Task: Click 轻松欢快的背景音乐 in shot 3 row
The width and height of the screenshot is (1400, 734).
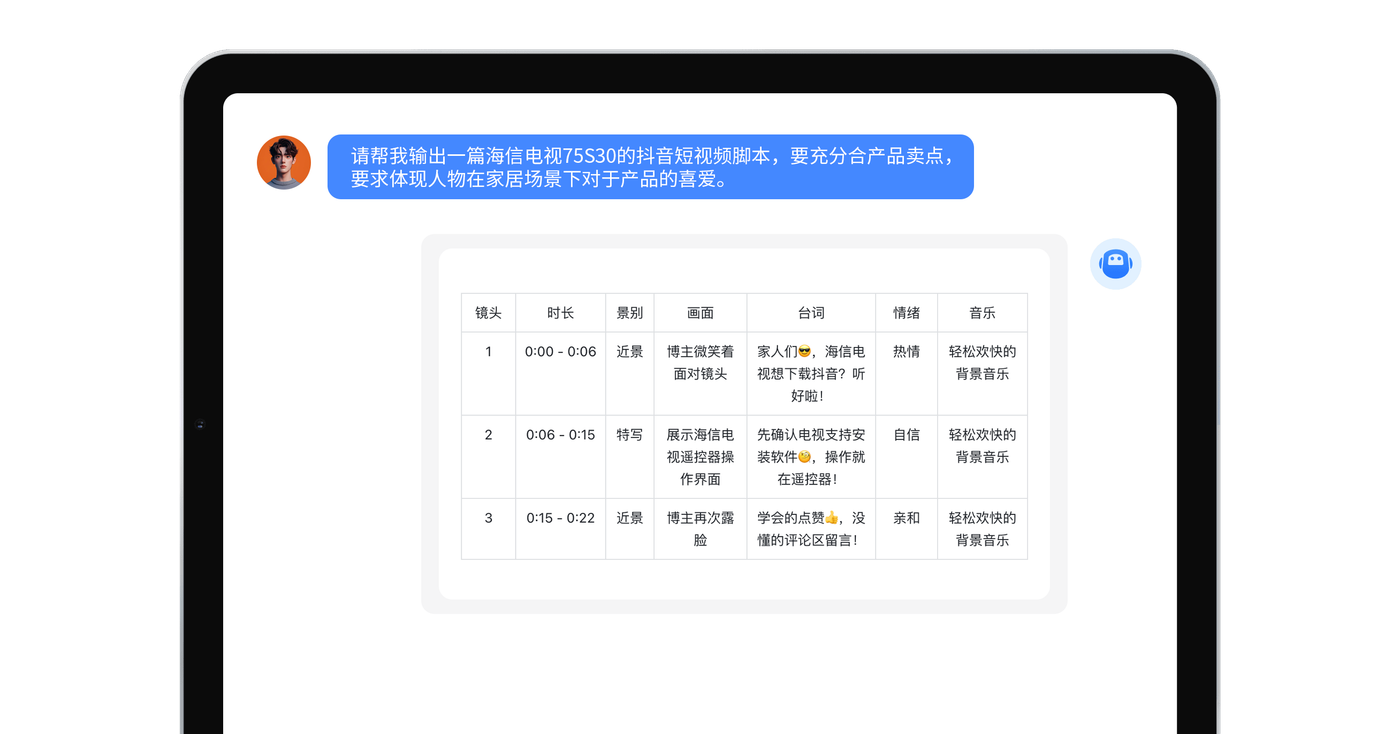Action: click(982, 529)
